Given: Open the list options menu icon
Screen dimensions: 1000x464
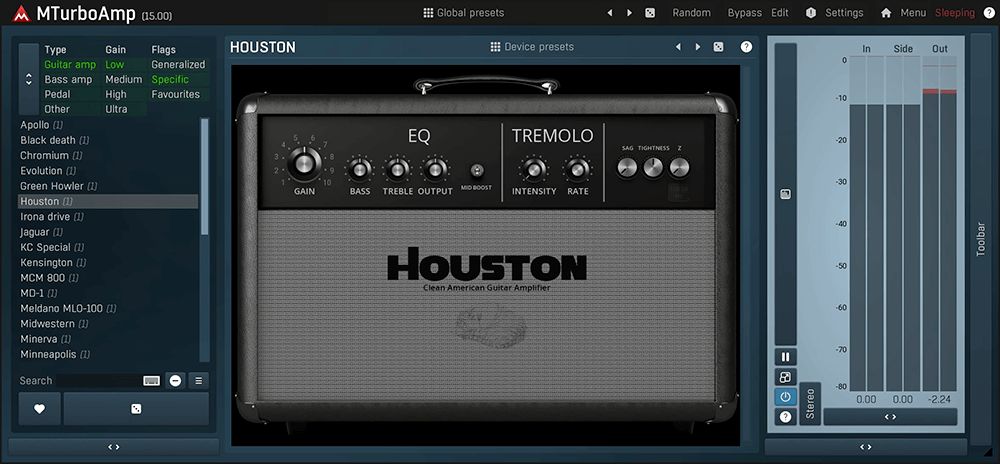Looking at the screenshot, I should [198, 381].
